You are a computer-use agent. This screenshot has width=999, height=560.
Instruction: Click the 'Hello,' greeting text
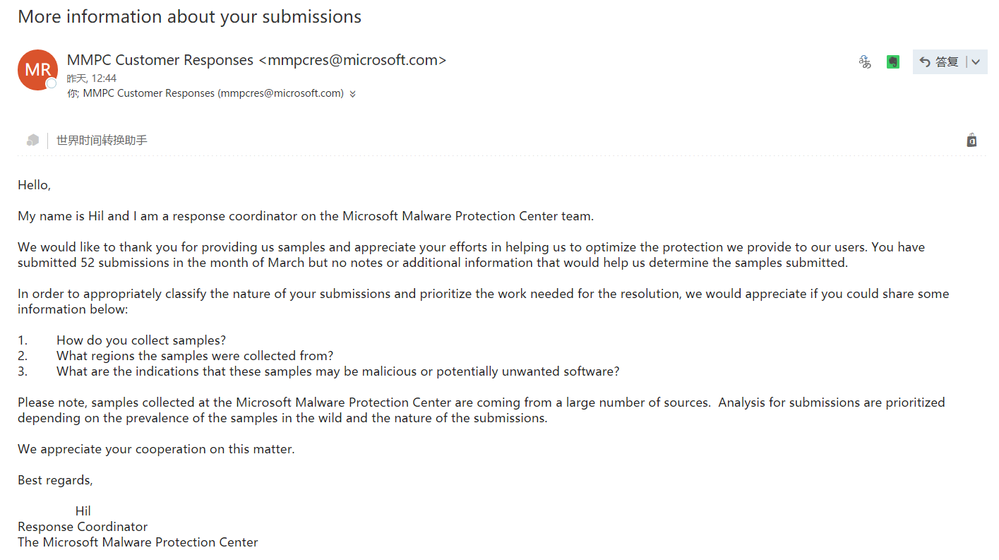point(34,185)
